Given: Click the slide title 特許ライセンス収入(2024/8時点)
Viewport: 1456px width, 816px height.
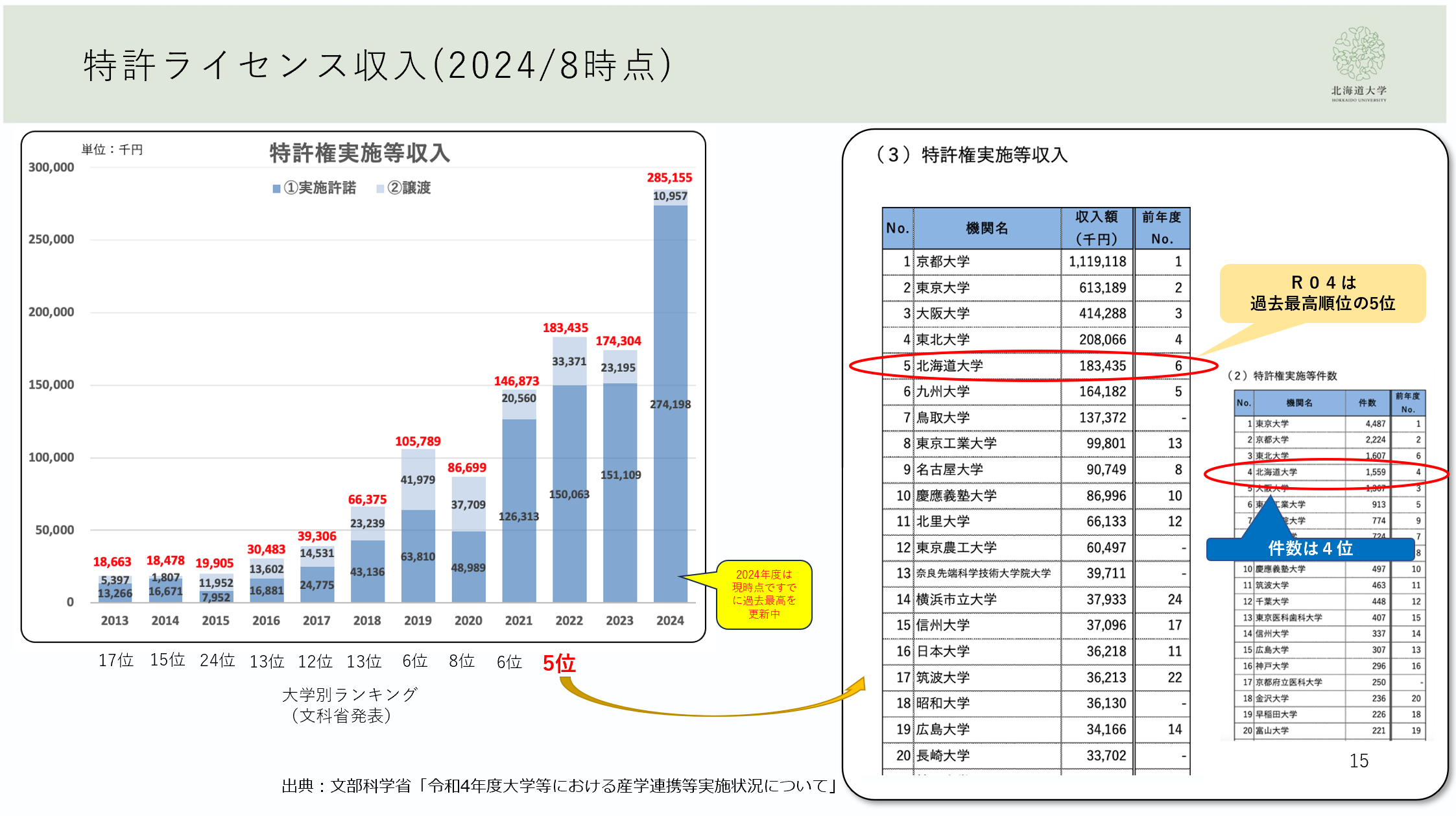Looking at the screenshot, I should click(378, 66).
